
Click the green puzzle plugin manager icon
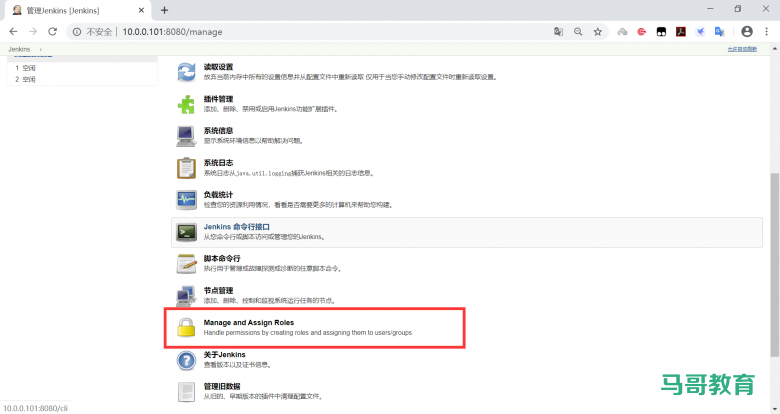[187, 104]
